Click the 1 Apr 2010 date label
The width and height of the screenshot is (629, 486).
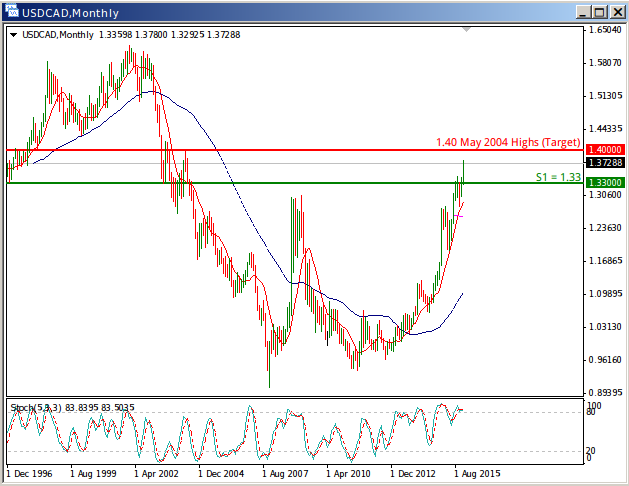349,474
